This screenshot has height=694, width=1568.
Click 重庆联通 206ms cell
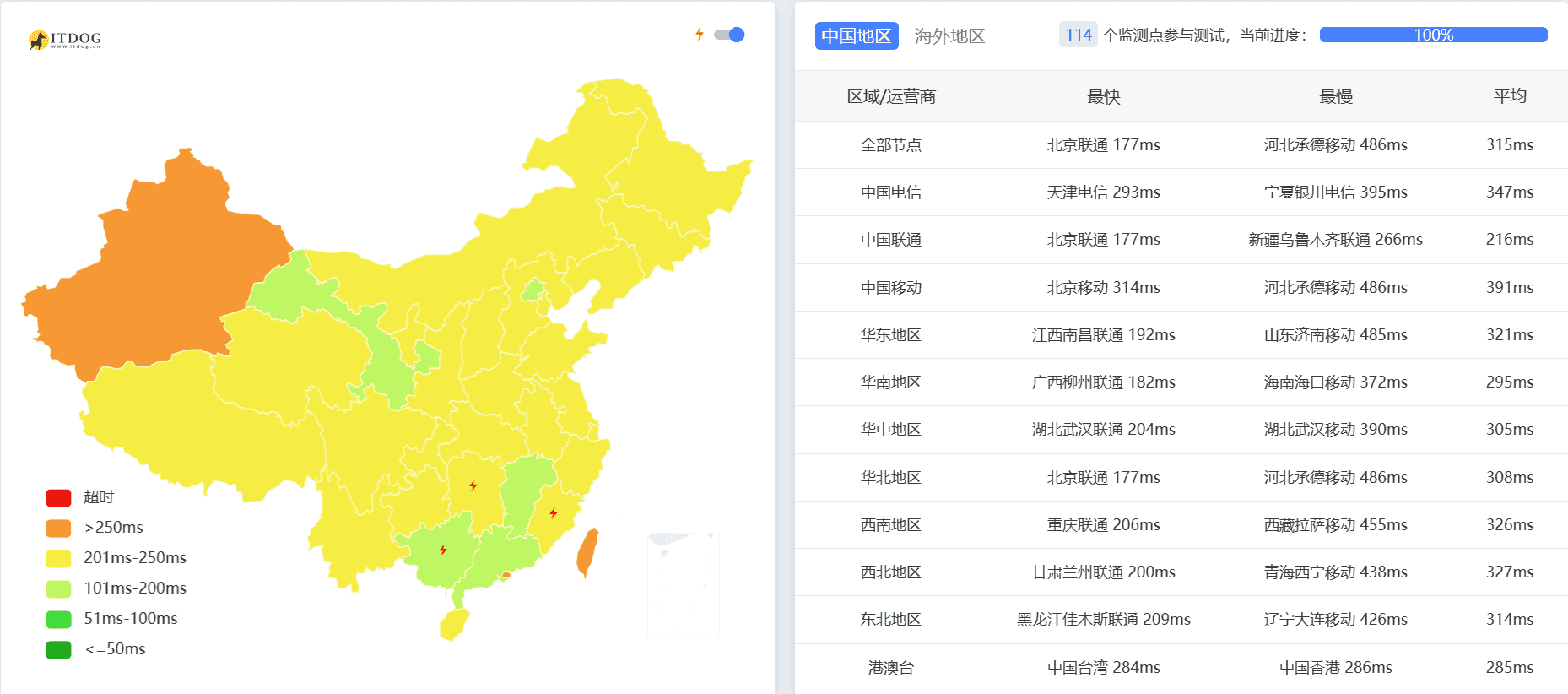1104,525
